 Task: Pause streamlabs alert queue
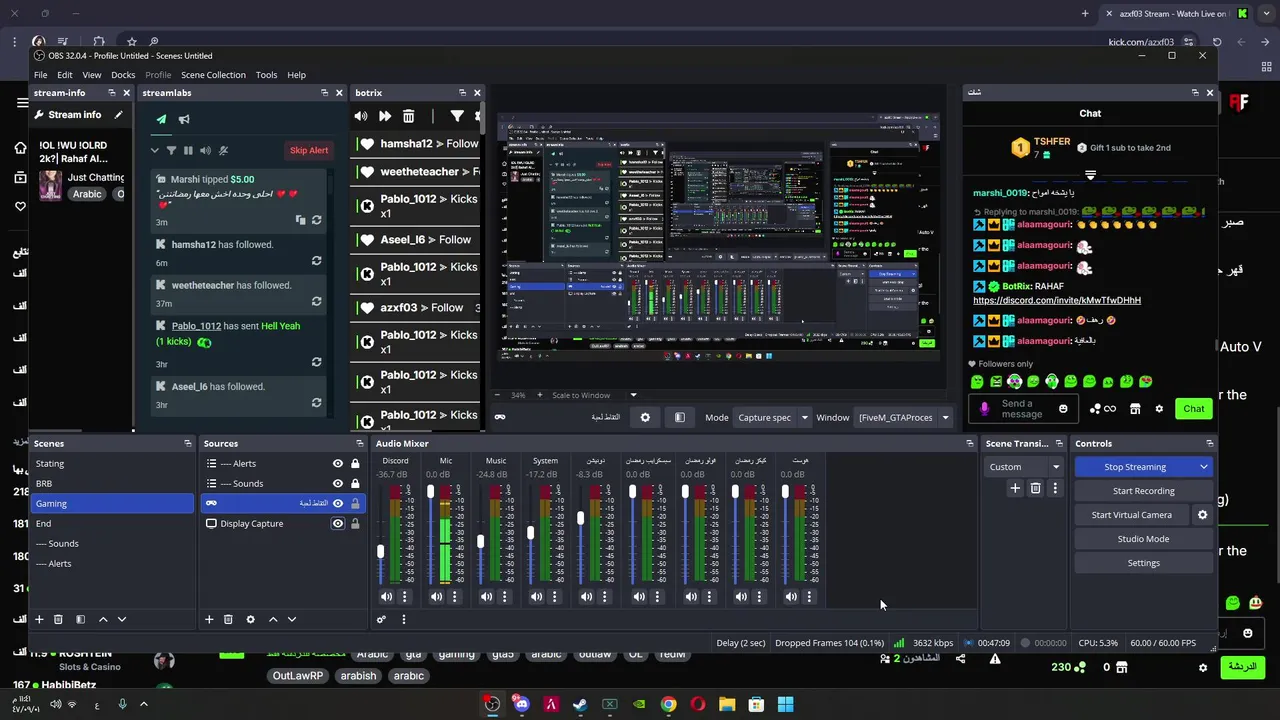click(188, 150)
